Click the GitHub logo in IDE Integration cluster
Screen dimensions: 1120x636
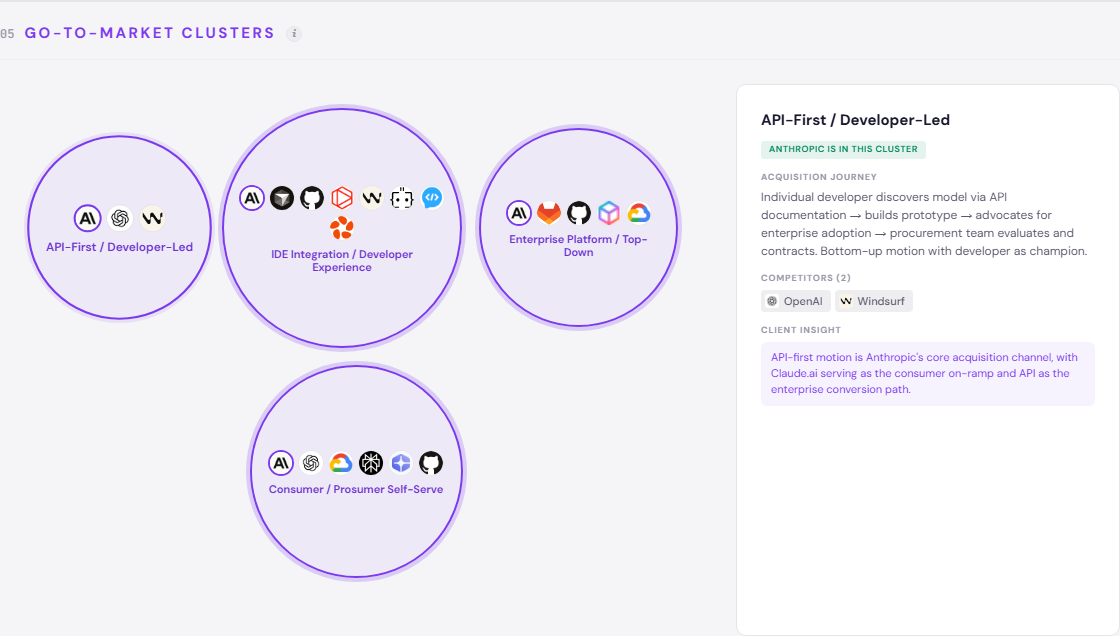click(x=312, y=198)
